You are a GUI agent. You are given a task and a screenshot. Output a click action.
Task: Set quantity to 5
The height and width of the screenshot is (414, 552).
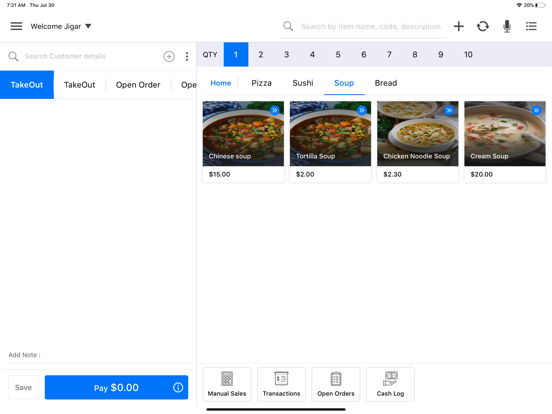point(338,55)
